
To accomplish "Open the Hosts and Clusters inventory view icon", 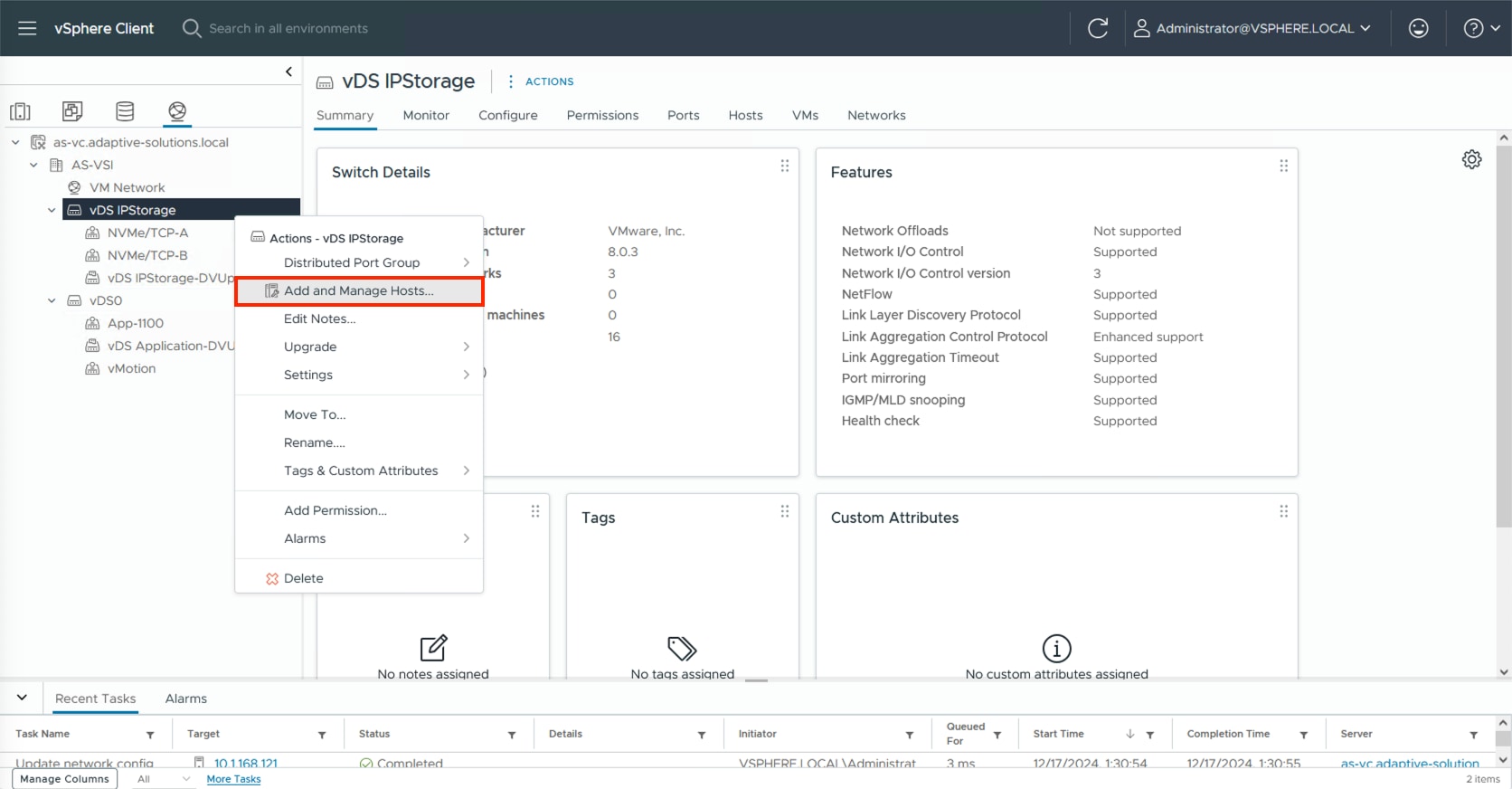I will pos(20,111).
